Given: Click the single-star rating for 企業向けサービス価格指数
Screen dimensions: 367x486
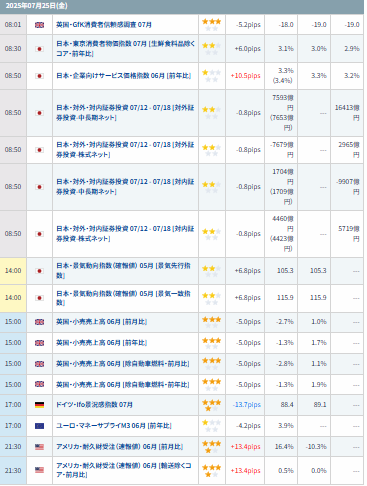Looking at the screenshot, I should pyautogui.click(x=212, y=76).
